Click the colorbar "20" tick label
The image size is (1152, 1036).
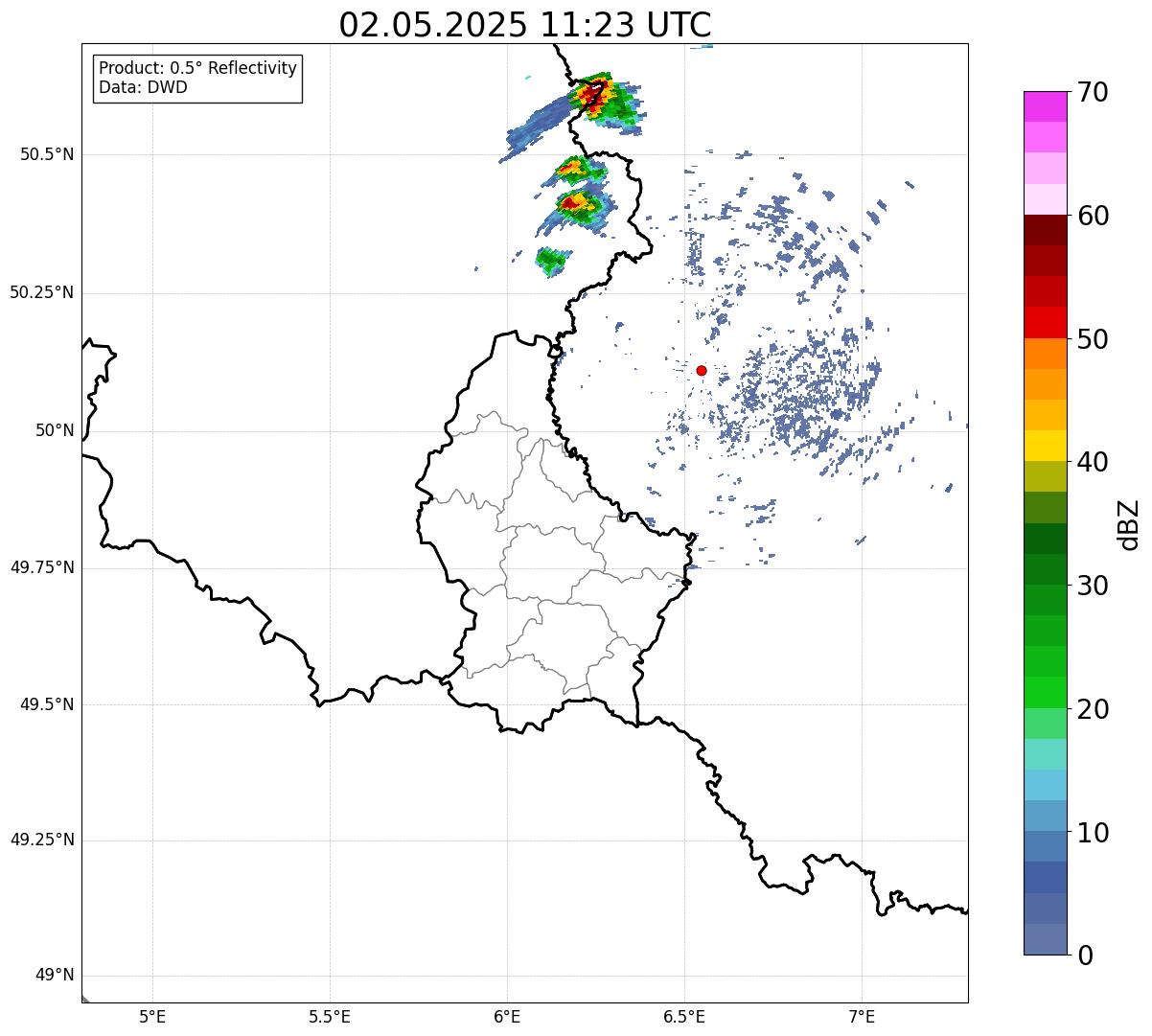click(x=1094, y=709)
